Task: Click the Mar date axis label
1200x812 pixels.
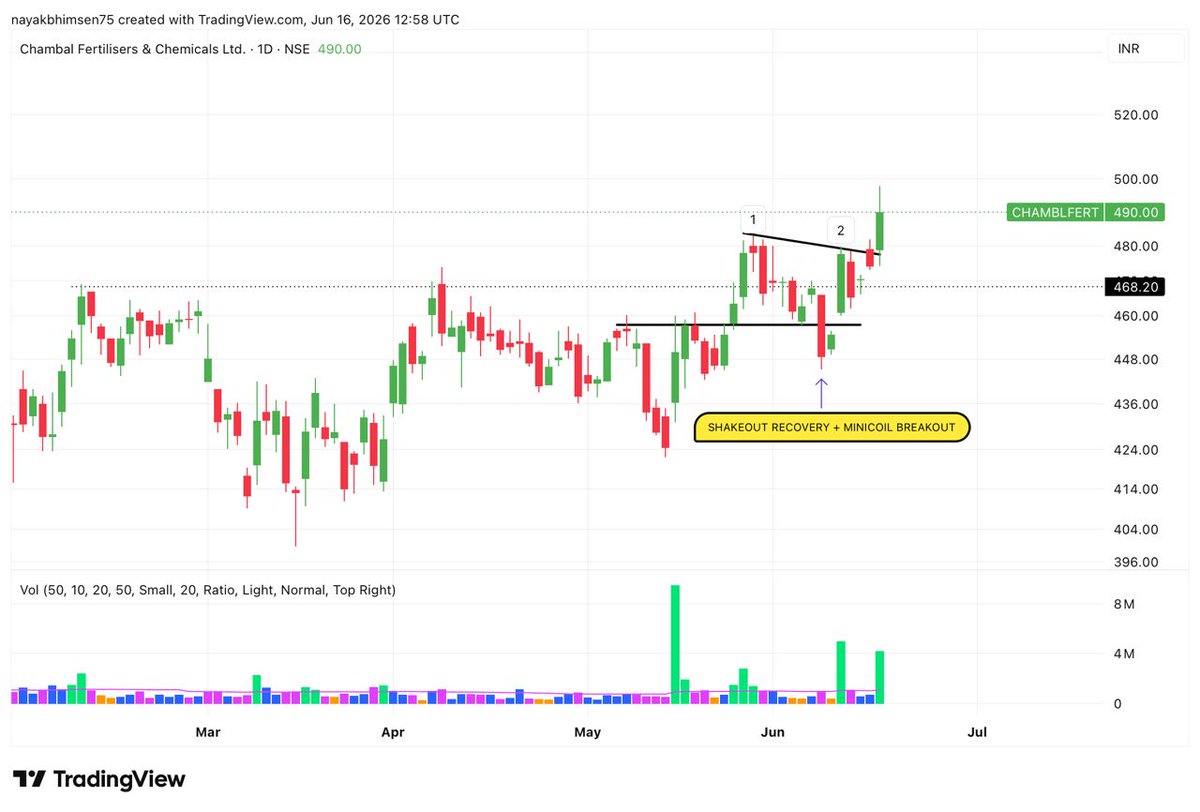Action: 208,732
